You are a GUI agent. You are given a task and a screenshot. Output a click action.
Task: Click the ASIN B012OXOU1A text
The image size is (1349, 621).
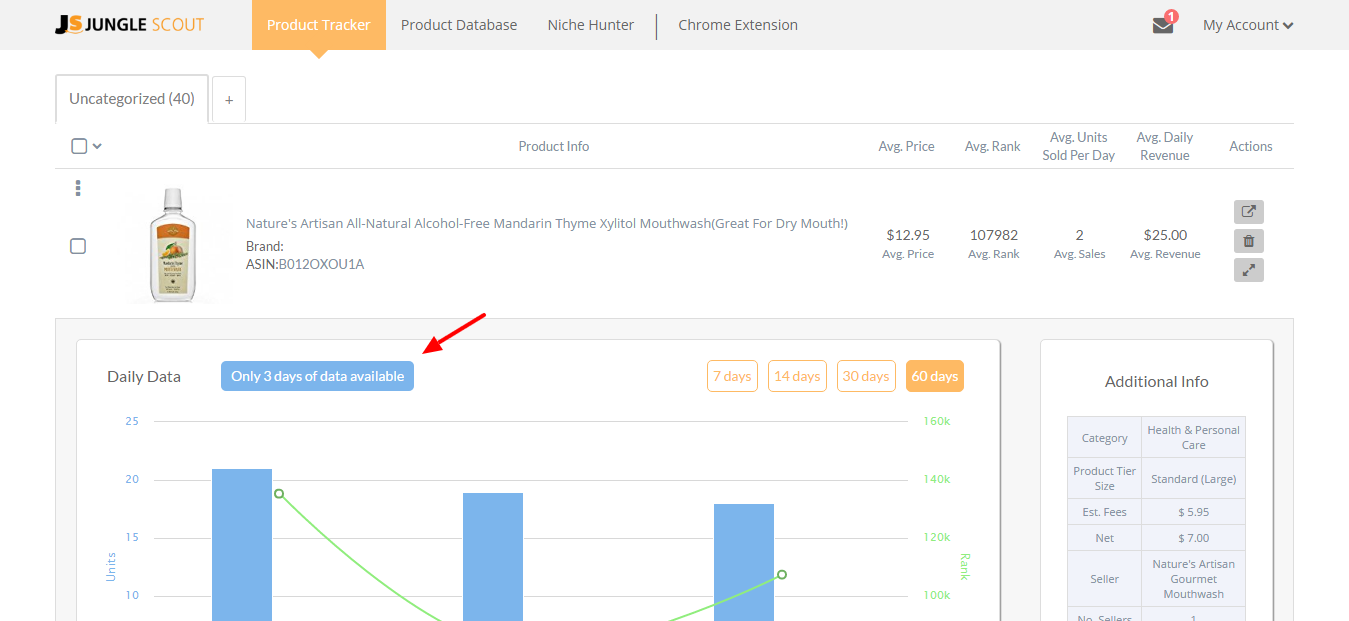click(305, 264)
